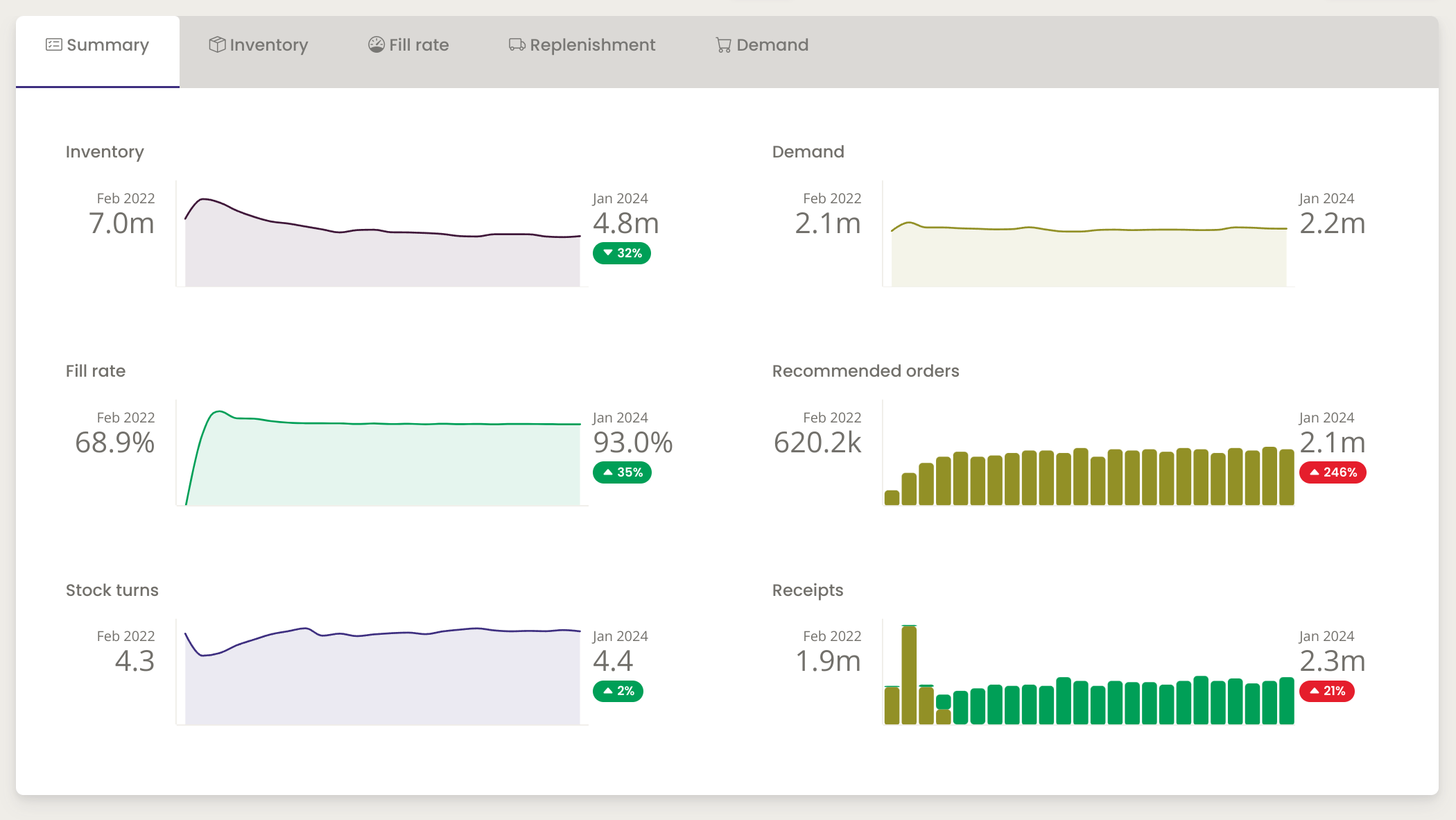Click the green 35% badge under Fill rate value
Viewport: 1456px width, 820px height.
(x=622, y=472)
